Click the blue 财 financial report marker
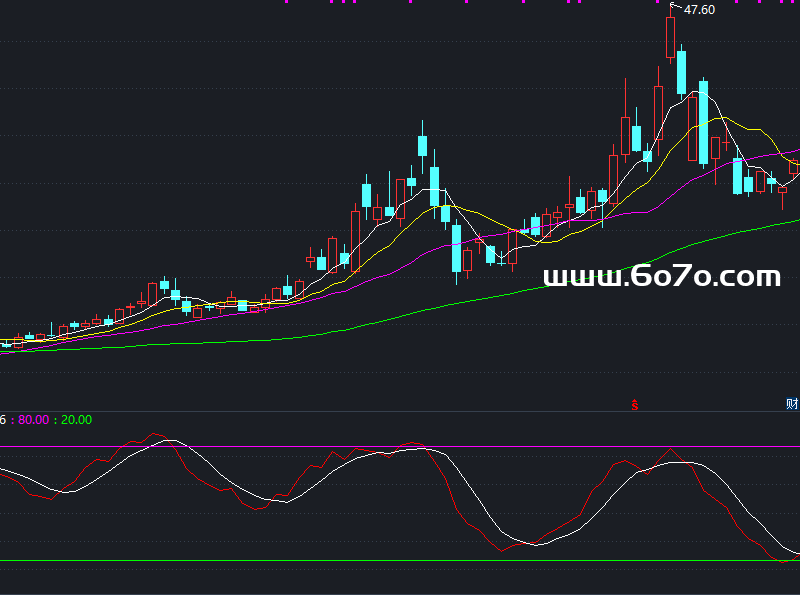Image resolution: width=800 pixels, height=595 pixels. (792, 404)
